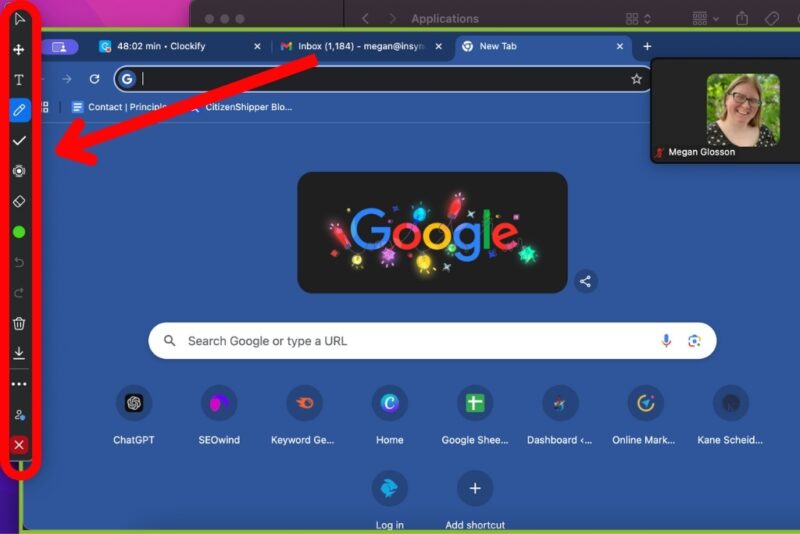
Task: Start voice search with microphone
Action: 666,341
